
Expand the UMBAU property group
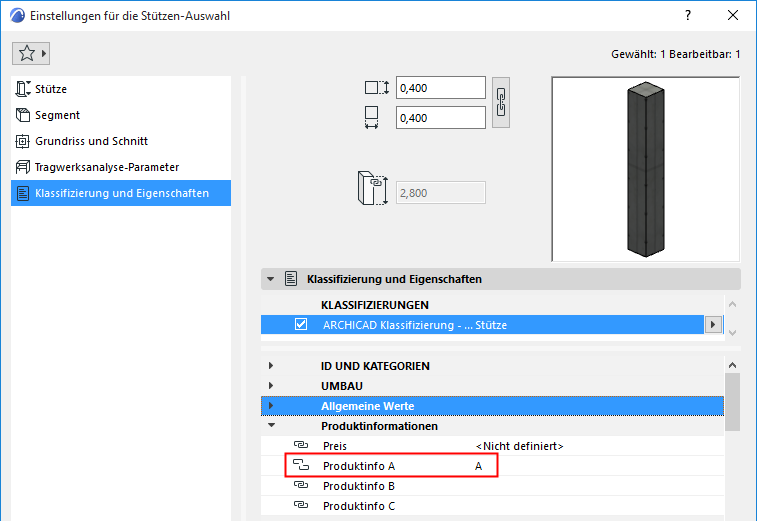(271, 386)
